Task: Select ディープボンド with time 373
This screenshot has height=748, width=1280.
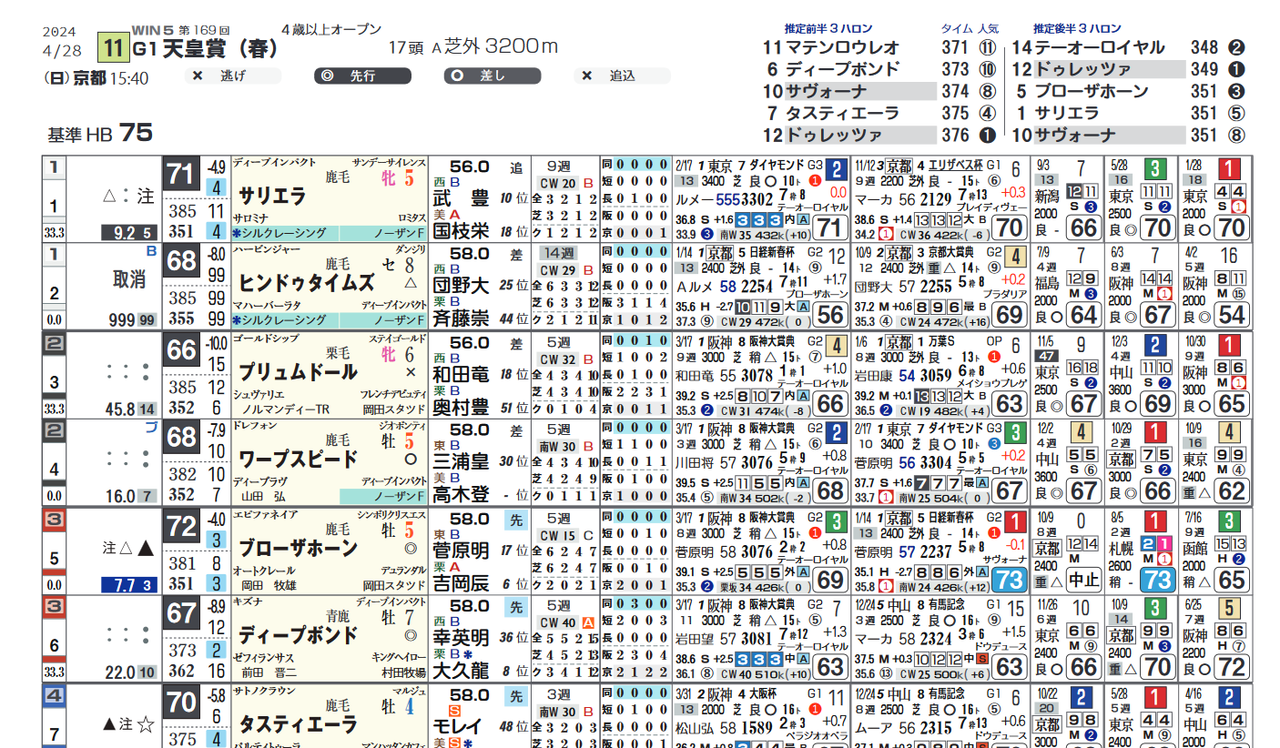Action: click(845, 69)
